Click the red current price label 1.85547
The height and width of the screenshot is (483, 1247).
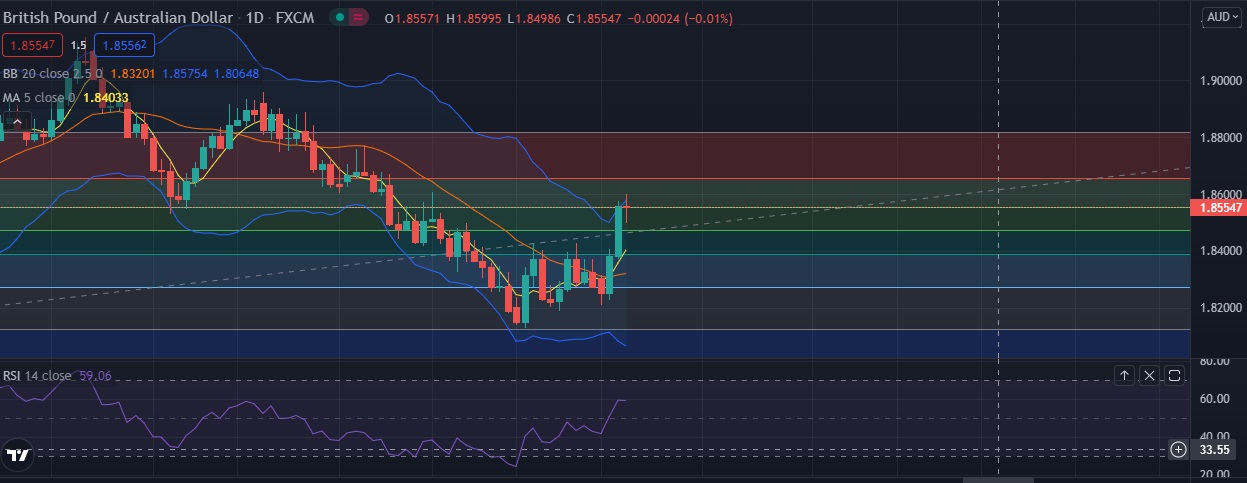1217,208
